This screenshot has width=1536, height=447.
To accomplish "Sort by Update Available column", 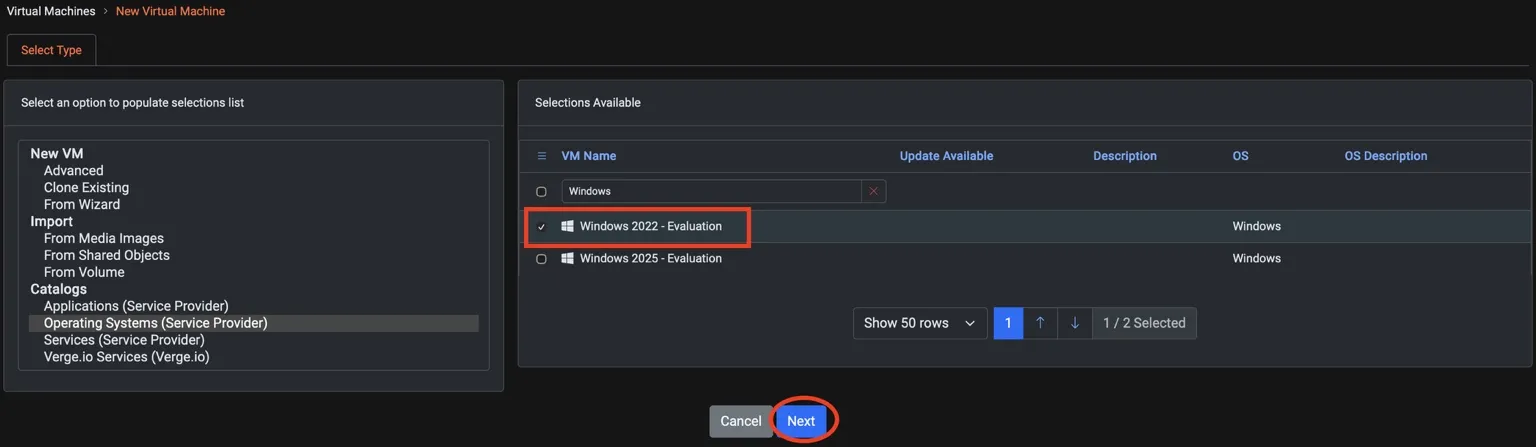I will [x=946, y=156].
